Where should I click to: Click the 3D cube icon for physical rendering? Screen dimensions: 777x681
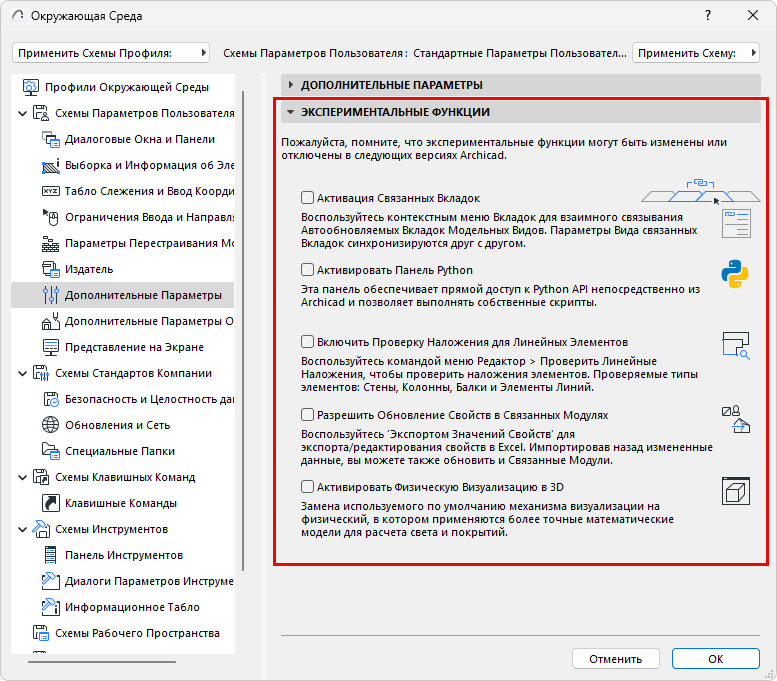(x=736, y=491)
